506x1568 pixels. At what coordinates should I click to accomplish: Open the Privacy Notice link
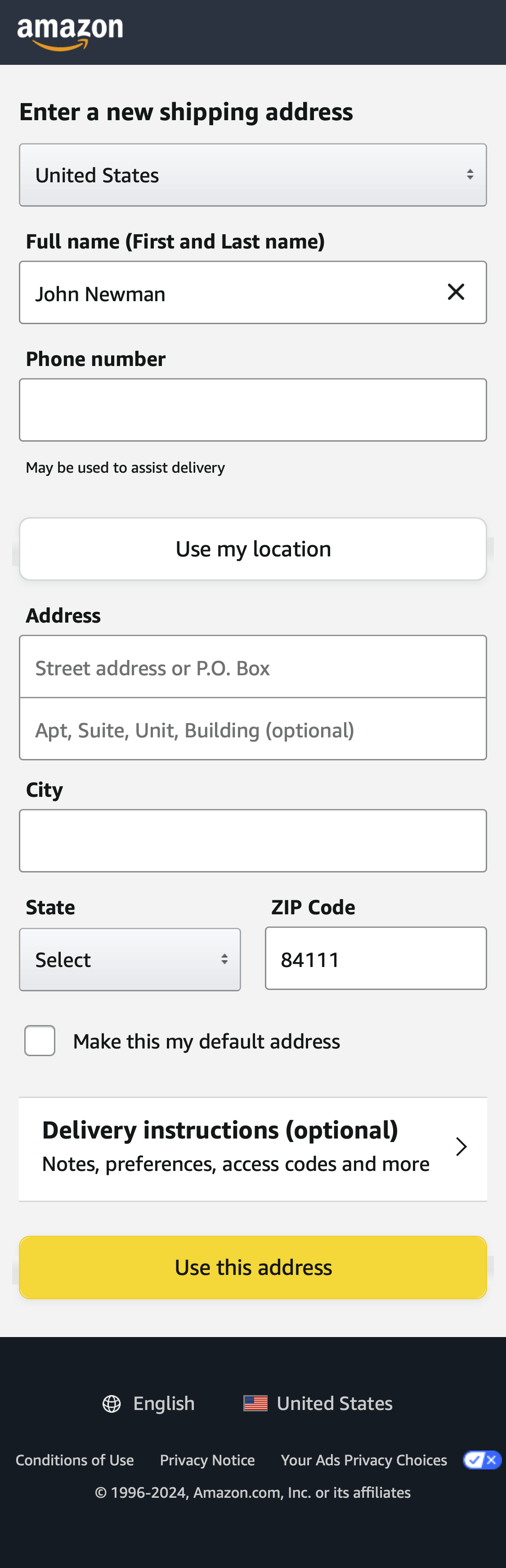(207, 1459)
